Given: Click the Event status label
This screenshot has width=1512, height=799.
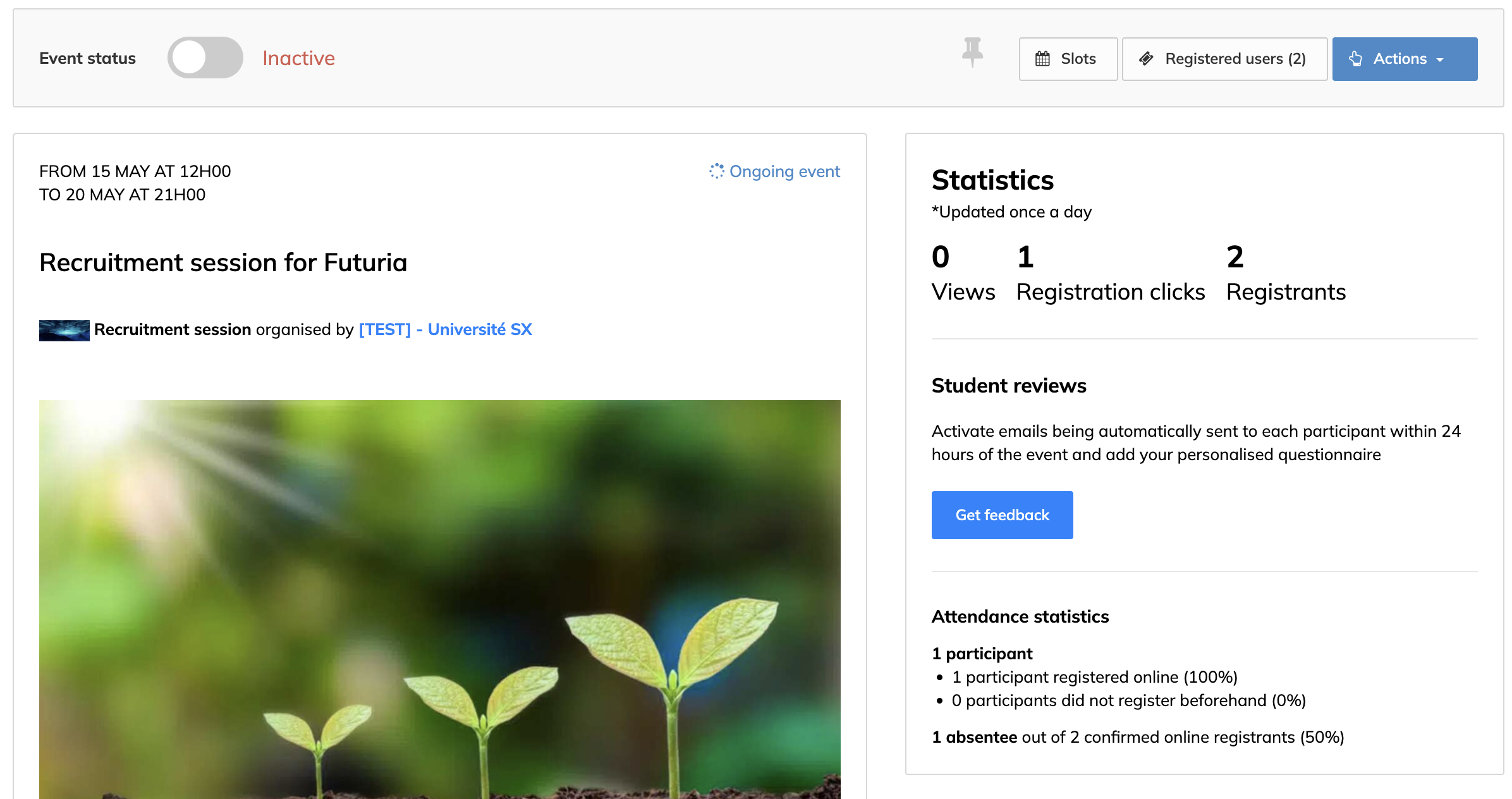Looking at the screenshot, I should tap(87, 58).
